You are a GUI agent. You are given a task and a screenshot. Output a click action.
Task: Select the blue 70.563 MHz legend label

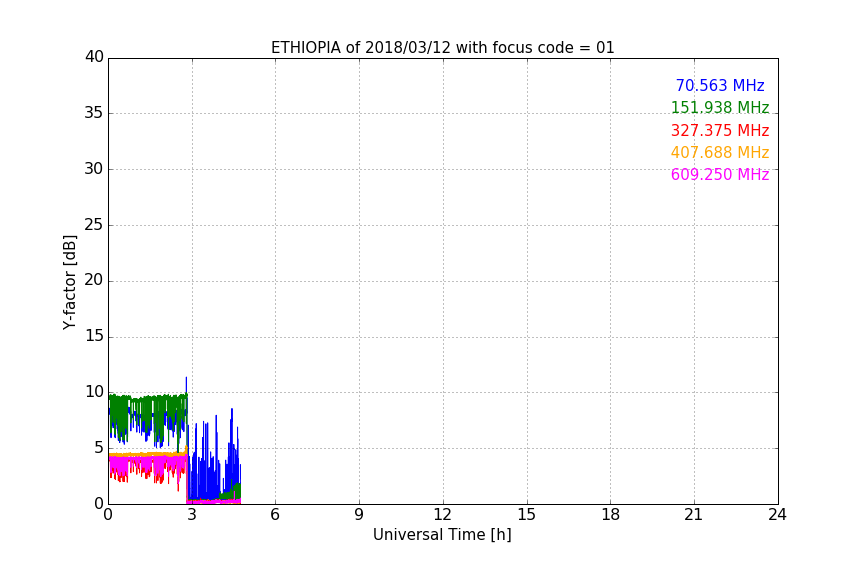coord(720,85)
